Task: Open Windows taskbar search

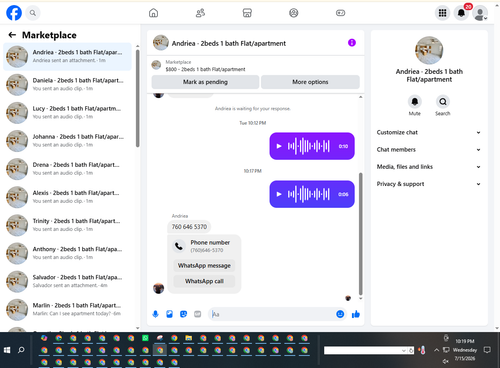Action: click(x=21, y=350)
